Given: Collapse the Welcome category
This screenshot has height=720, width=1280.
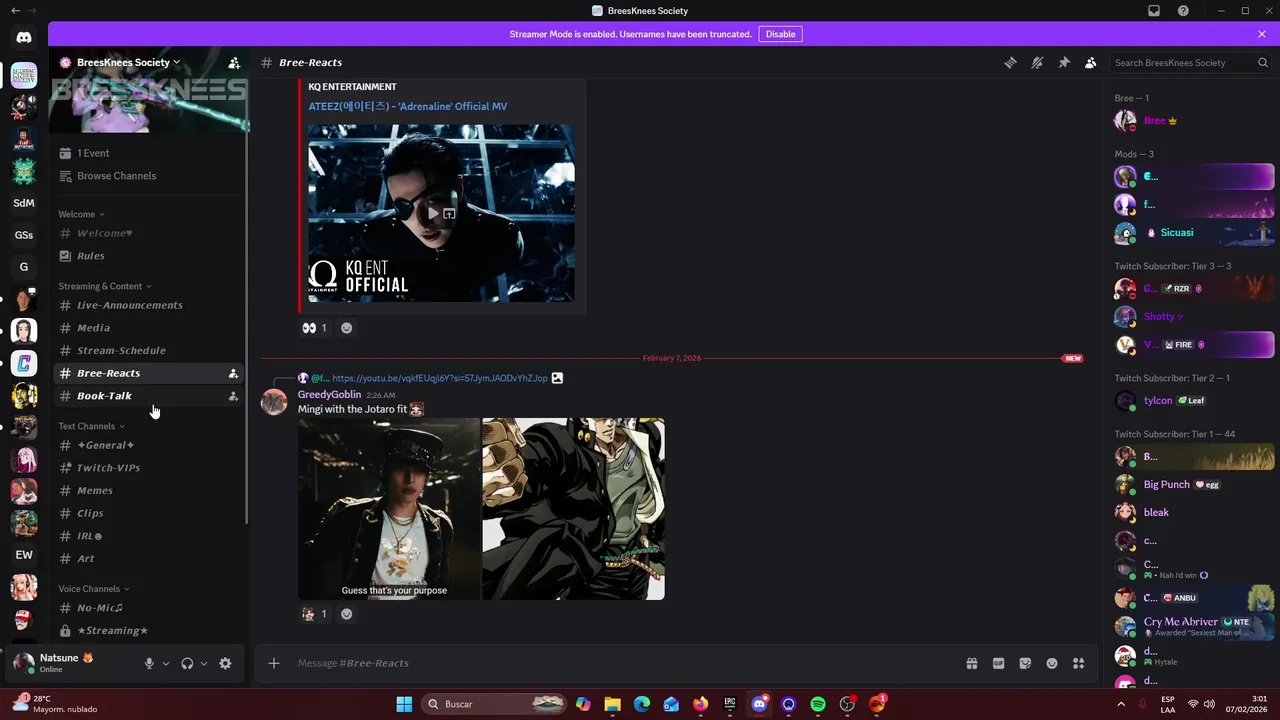Looking at the screenshot, I should 81,214.
